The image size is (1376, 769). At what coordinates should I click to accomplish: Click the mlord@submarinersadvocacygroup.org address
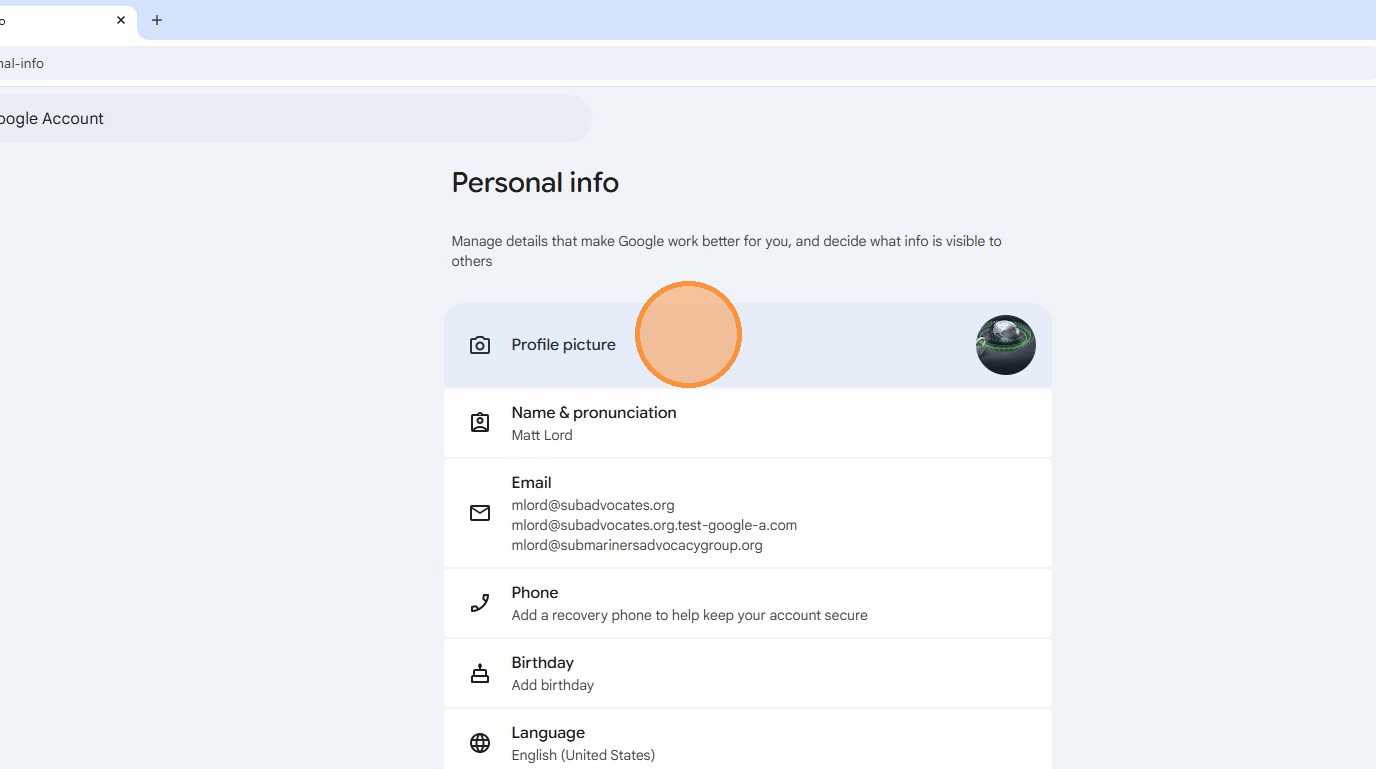[x=636, y=545]
